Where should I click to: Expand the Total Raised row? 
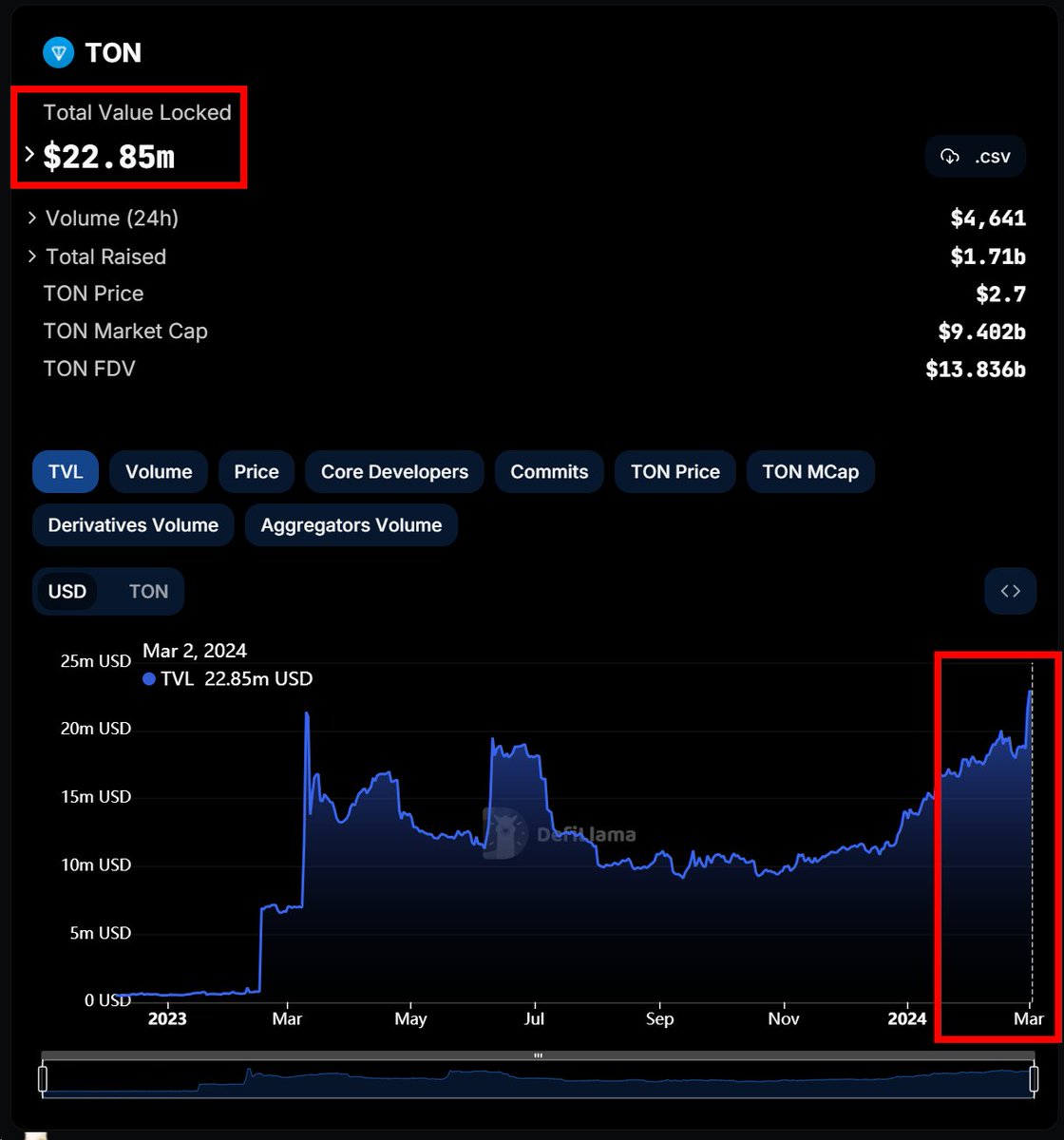[x=32, y=256]
